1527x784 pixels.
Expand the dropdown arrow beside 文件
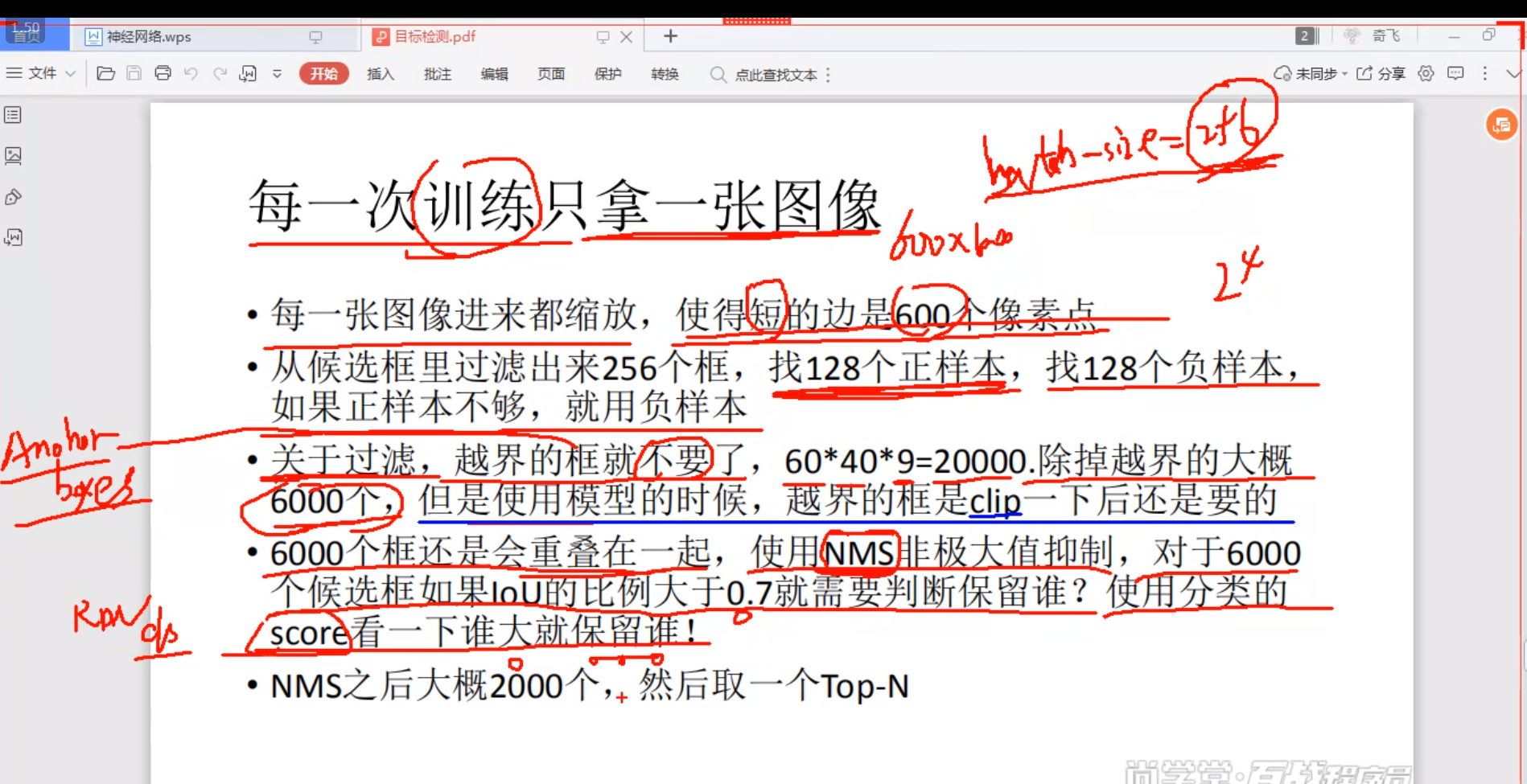coord(70,74)
